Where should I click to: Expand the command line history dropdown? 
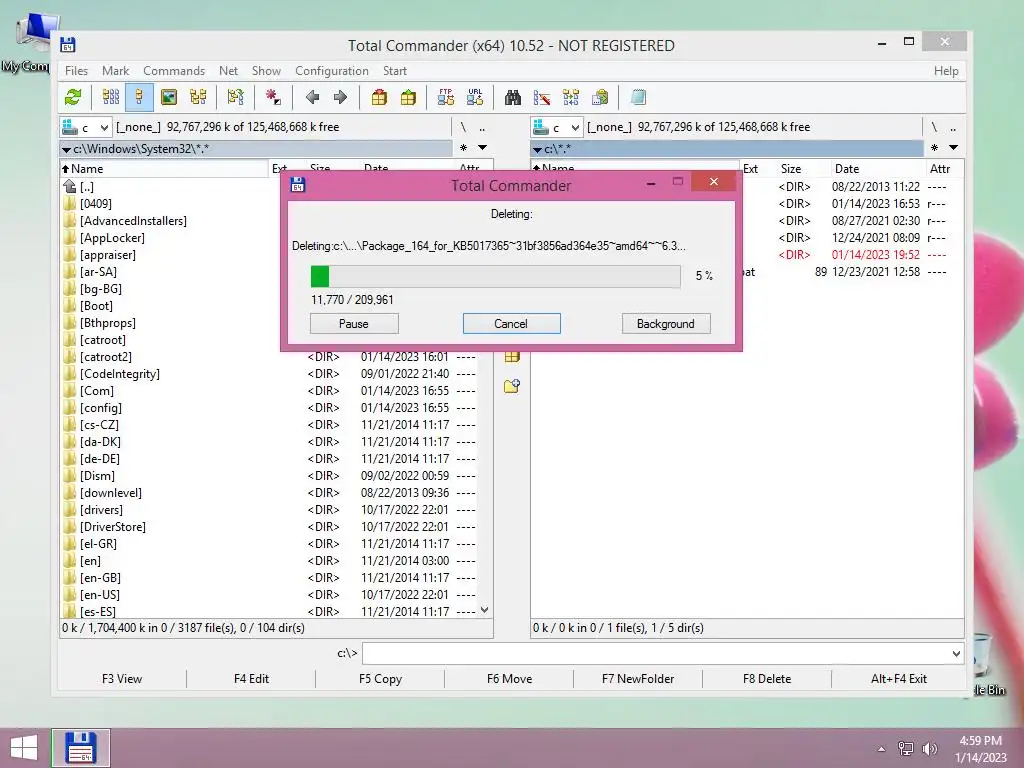click(956, 653)
